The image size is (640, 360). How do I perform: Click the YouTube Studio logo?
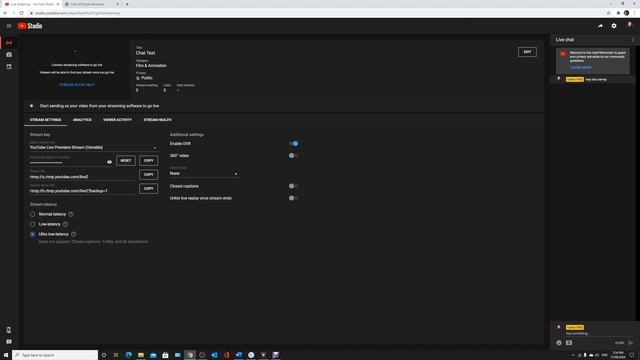coord(30,26)
